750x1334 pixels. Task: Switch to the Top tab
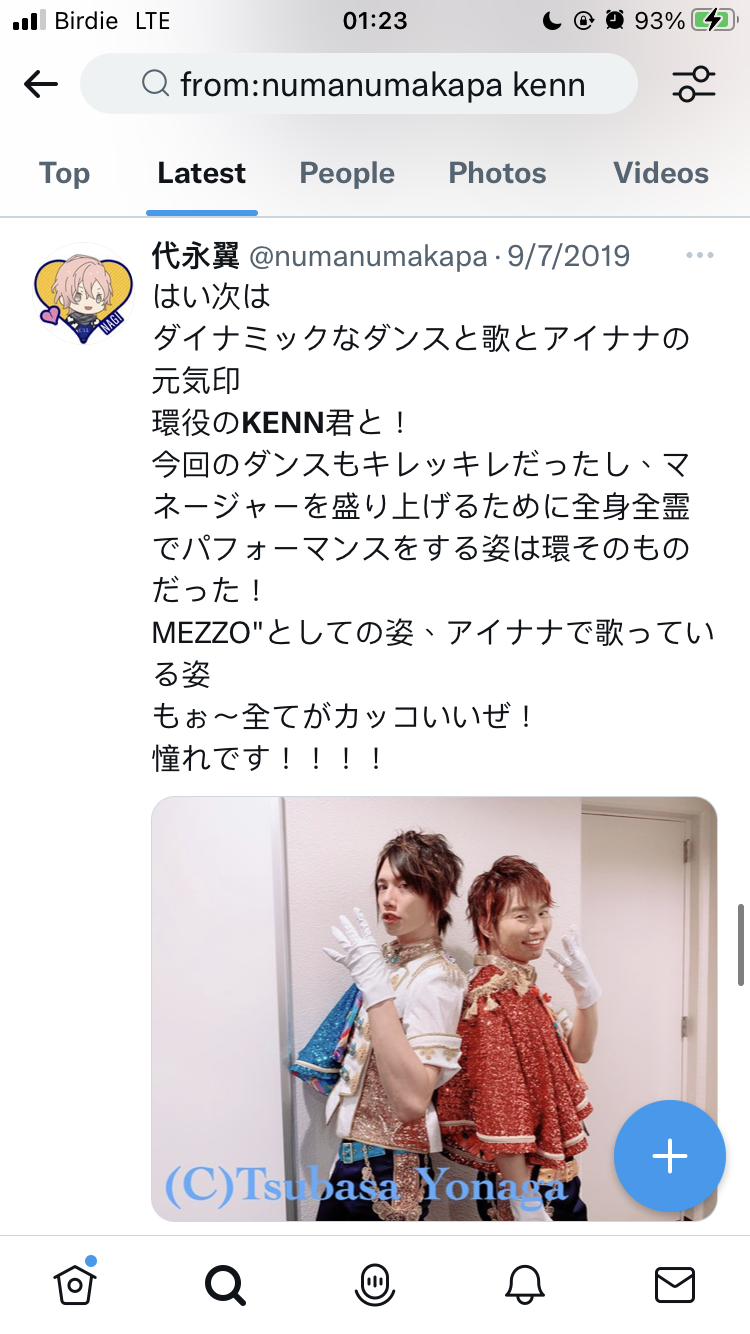tap(64, 173)
